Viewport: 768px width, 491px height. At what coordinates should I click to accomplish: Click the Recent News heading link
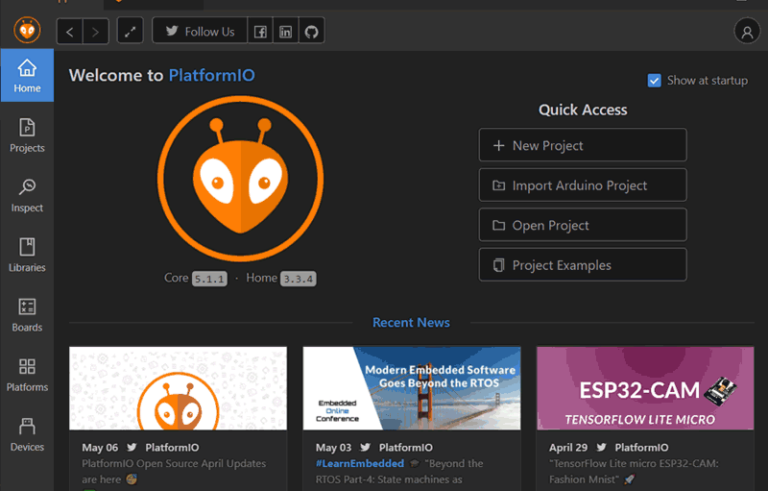pos(411,322)
